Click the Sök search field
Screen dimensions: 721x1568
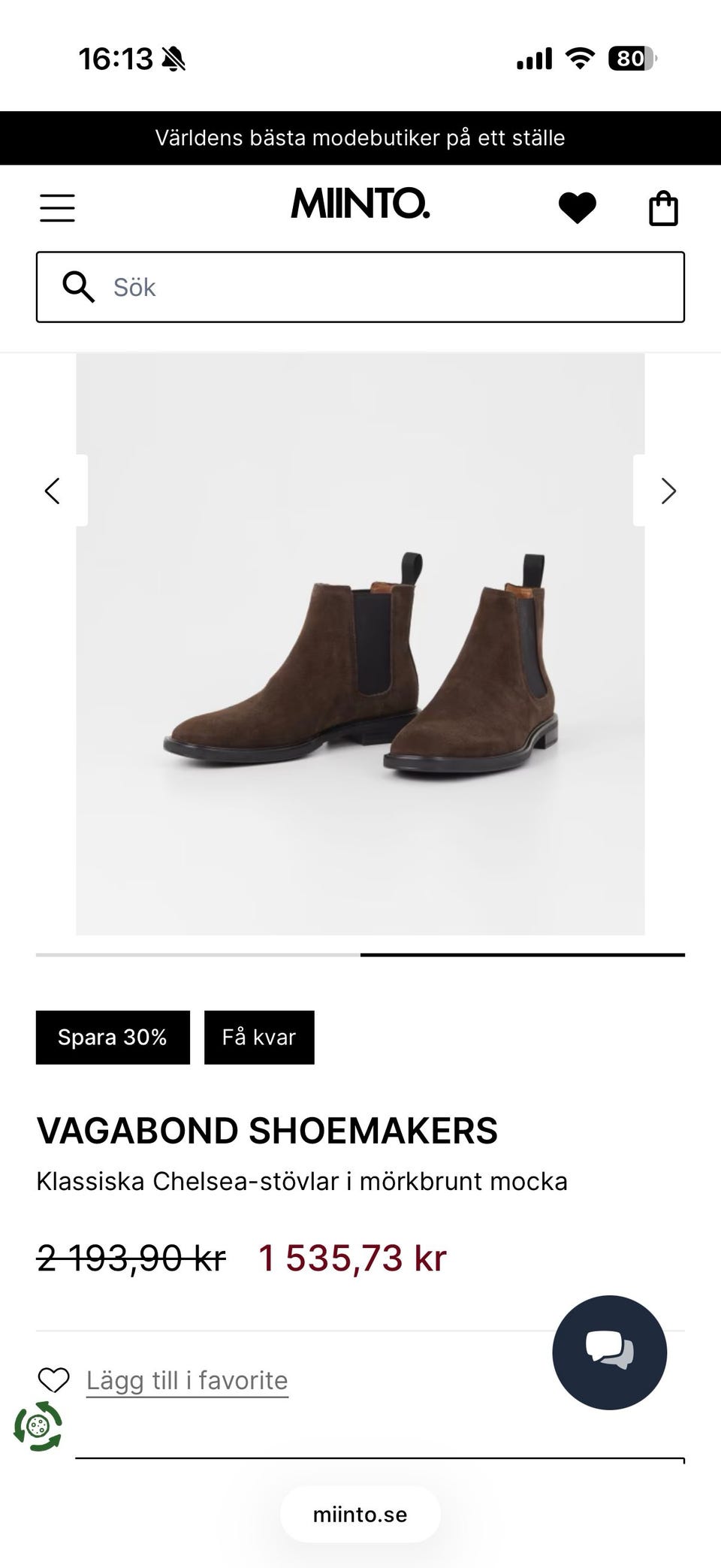(360, 287)
